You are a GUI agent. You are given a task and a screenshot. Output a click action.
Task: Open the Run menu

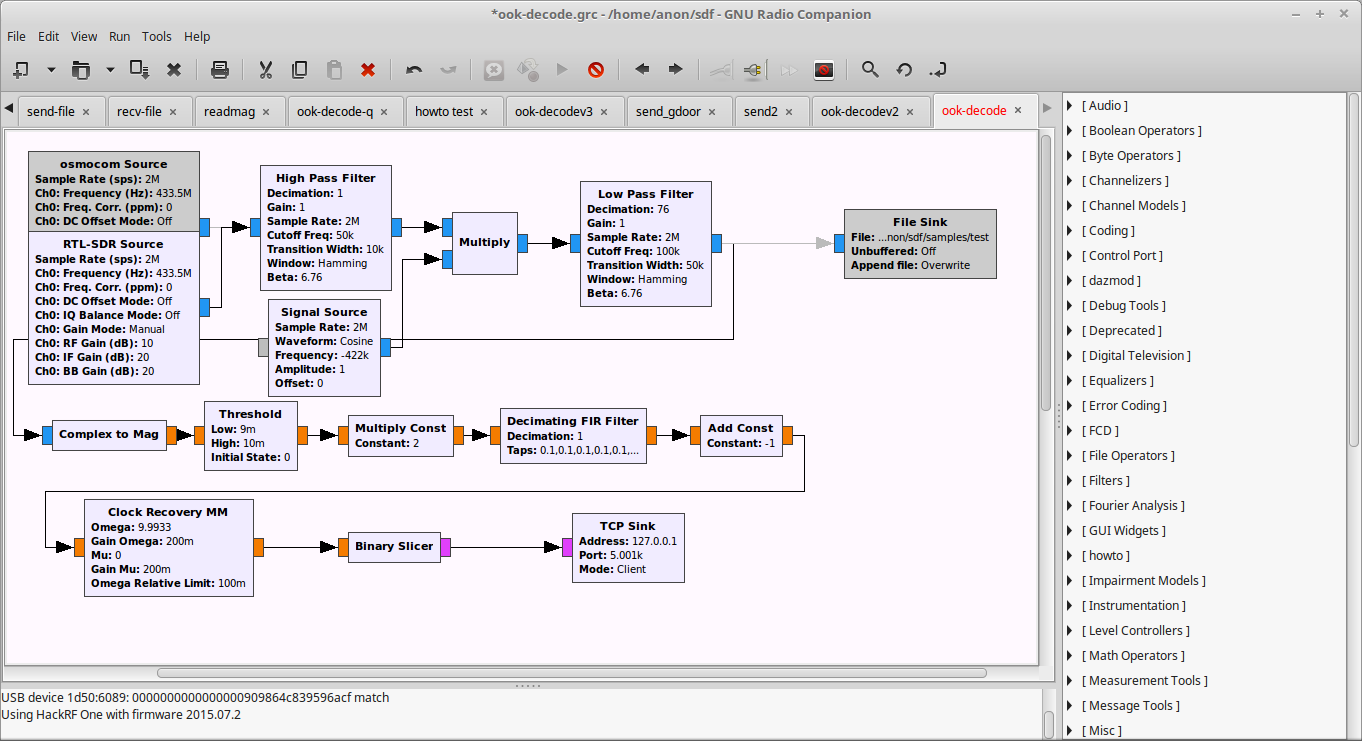click(x=120, y=36)
